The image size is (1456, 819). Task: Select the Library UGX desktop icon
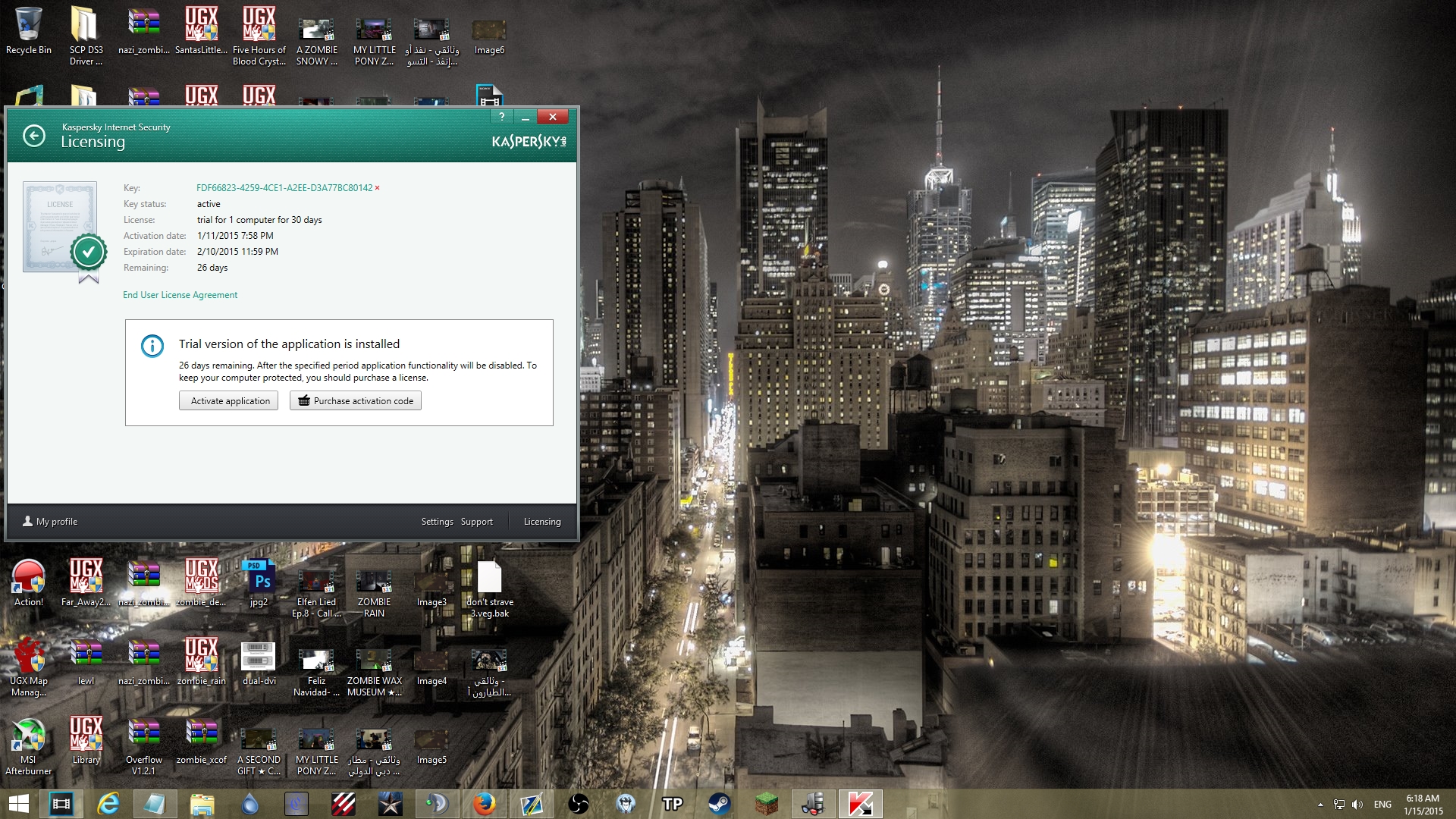[86, 740]
